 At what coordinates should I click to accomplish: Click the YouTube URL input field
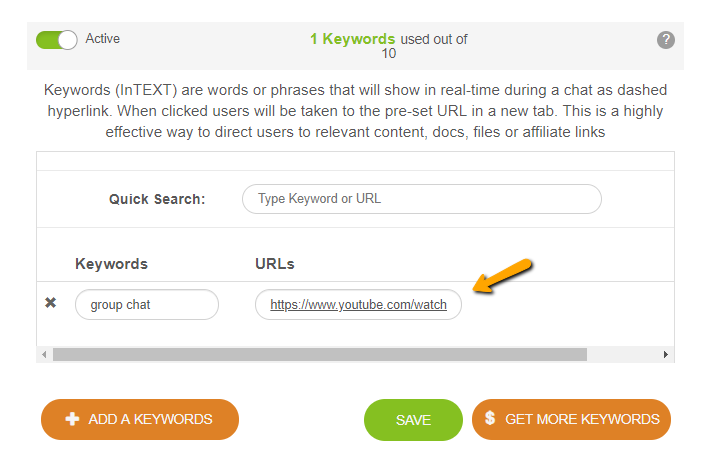[x=358, y=305]
